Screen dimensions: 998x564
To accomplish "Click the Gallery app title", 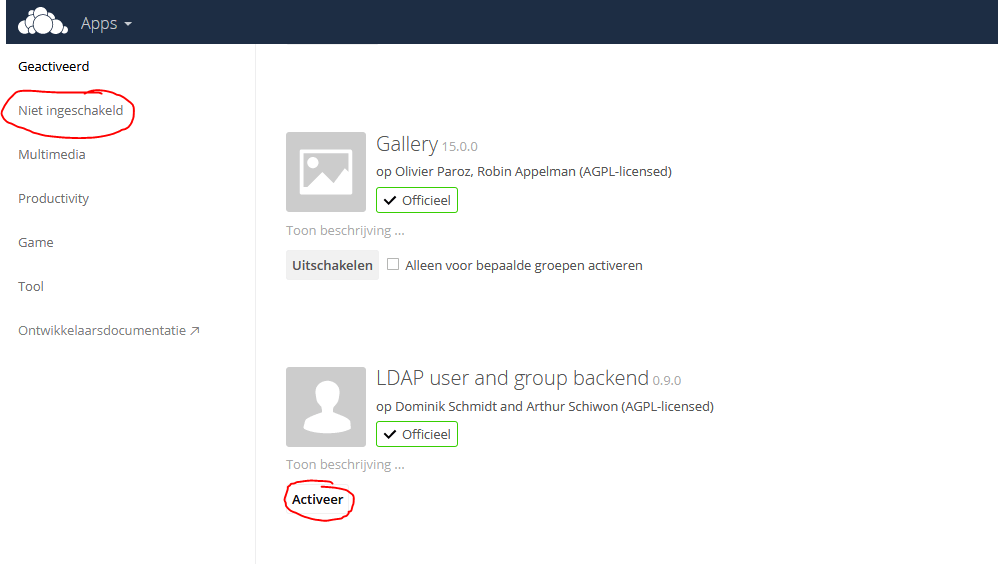I will click(407, 145).
